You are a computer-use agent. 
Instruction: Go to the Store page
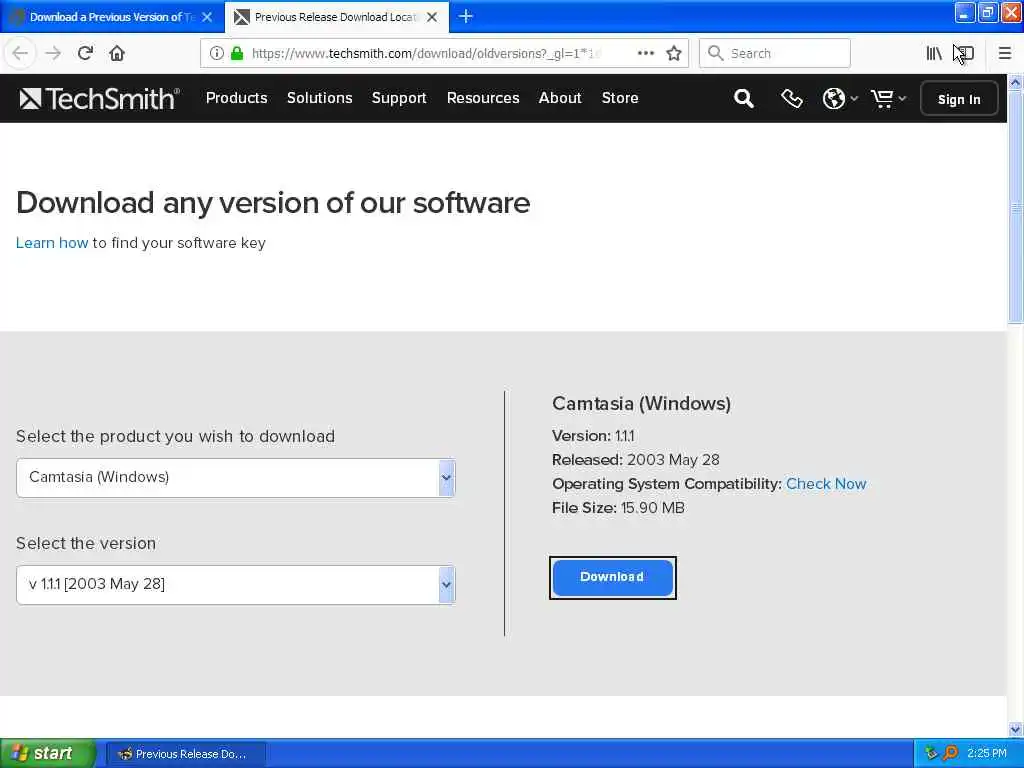click(620, 98)
